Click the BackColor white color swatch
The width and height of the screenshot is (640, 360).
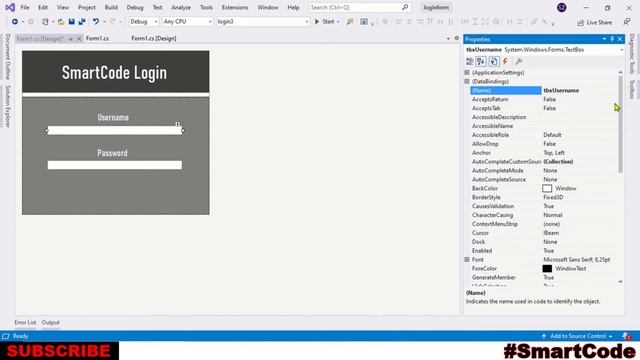547,189
